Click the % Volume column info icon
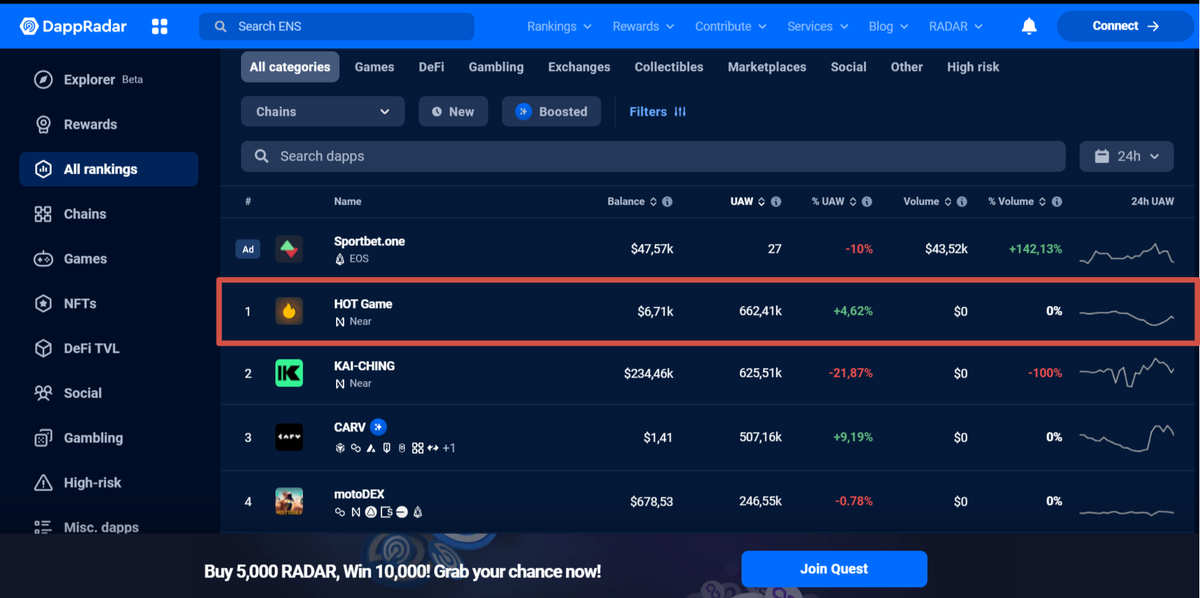Screen dimensions: 1200x598 [x=1056, y=201]
